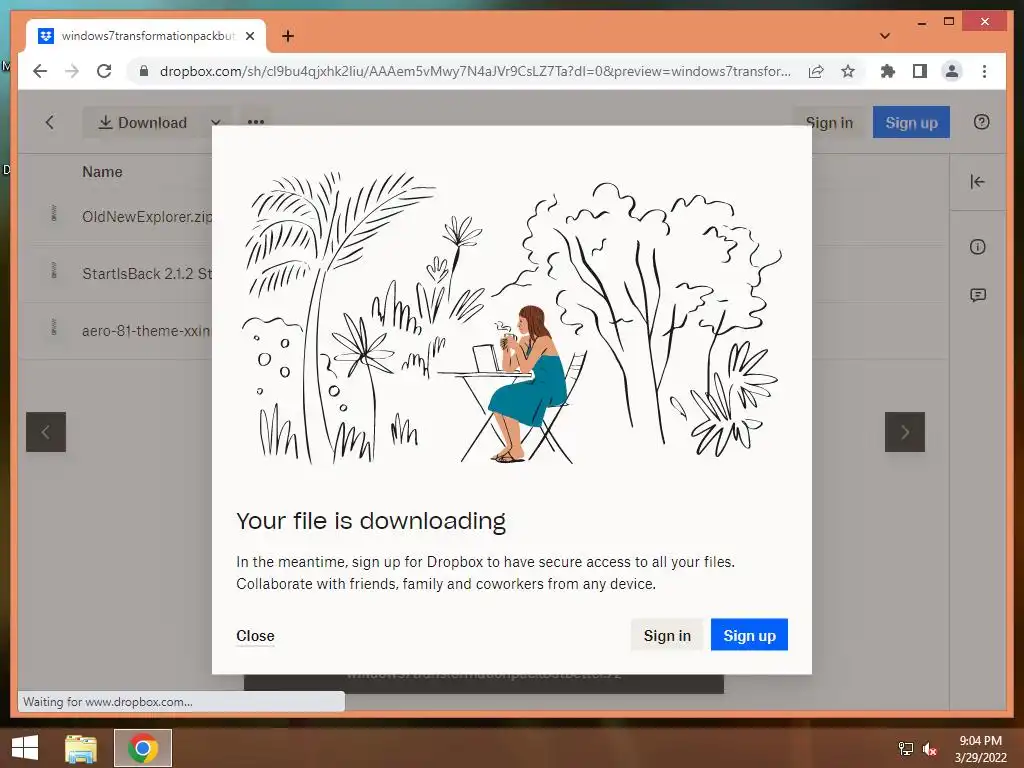Select aero-81-theme file
Screen dimensions: 1024x768
click(146, 330)
